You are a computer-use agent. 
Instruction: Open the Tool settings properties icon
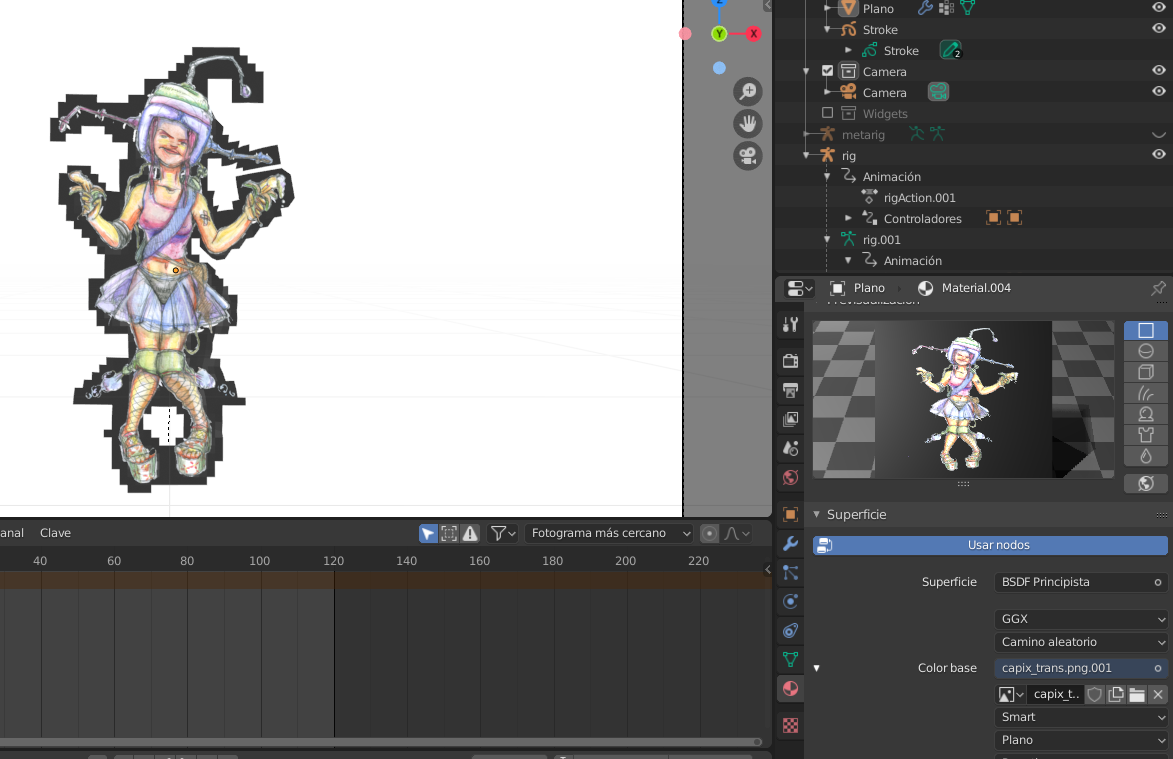click(x=790, y=325)
